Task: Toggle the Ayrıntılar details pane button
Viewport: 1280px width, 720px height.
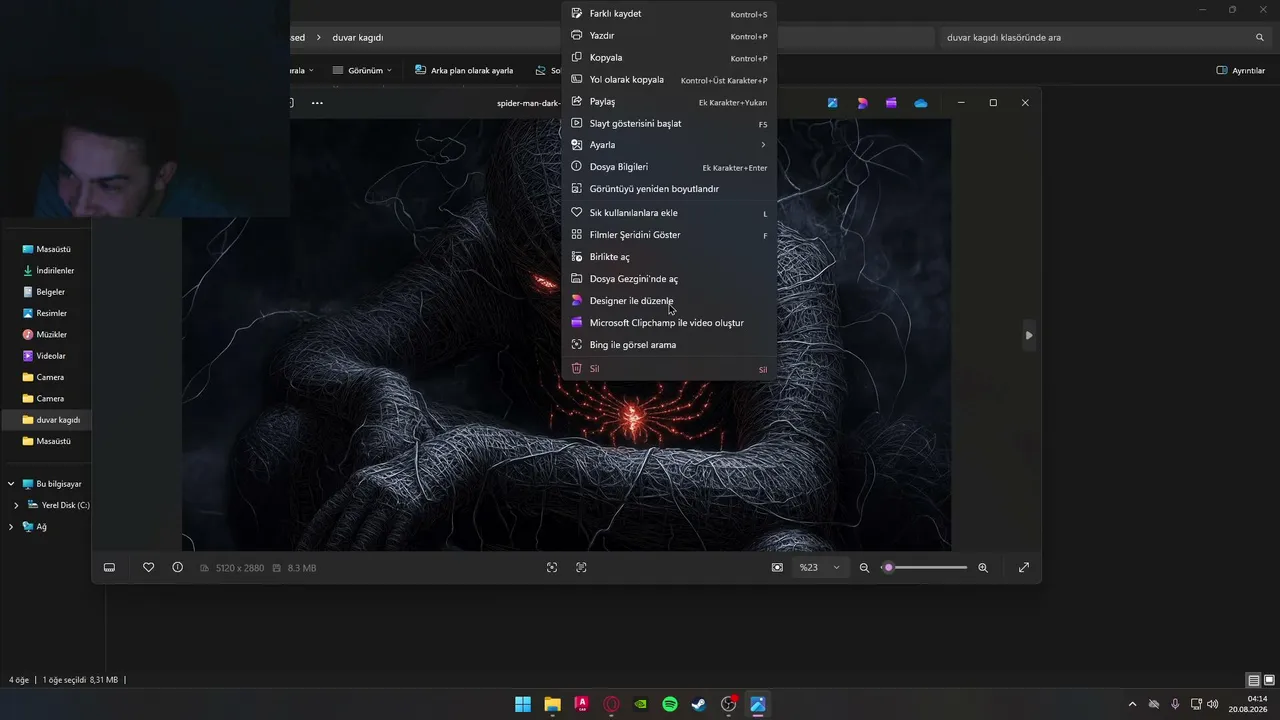Action: (x=1241, y=71)
